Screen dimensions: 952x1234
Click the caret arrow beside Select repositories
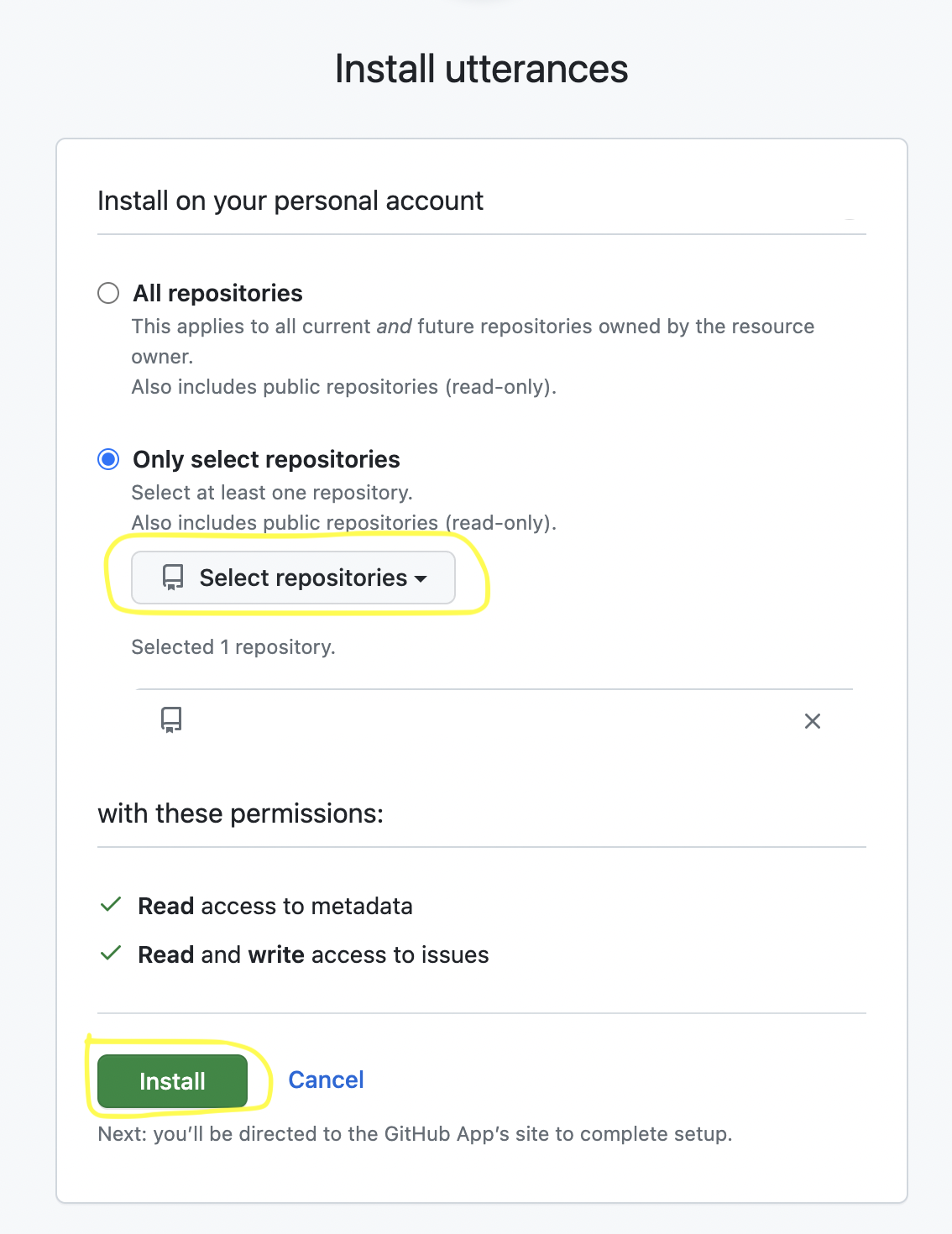[x=421, y=578]
